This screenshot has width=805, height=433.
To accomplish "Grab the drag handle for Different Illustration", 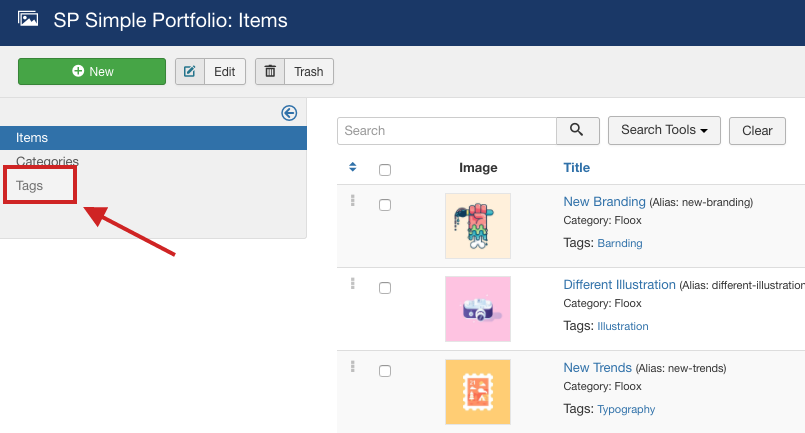I will (x=352, y=283).
